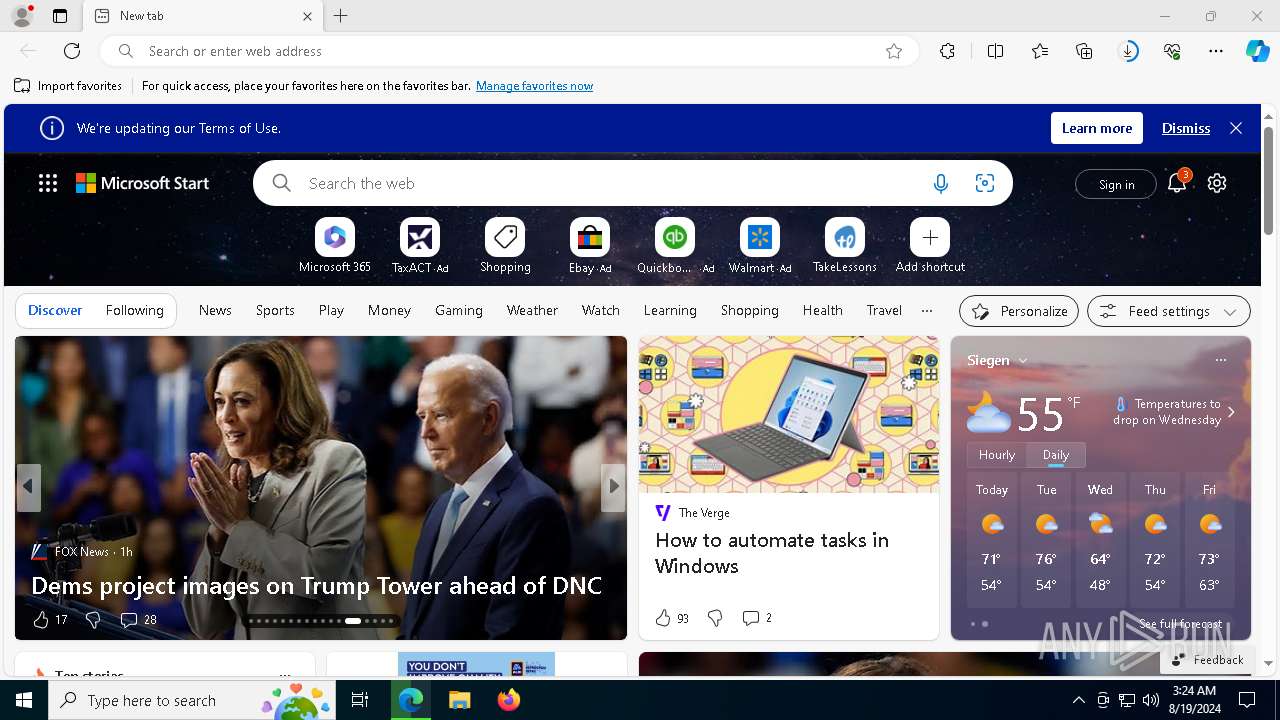Open the News category
This screenshot has width=1280, height=720.
215,311
